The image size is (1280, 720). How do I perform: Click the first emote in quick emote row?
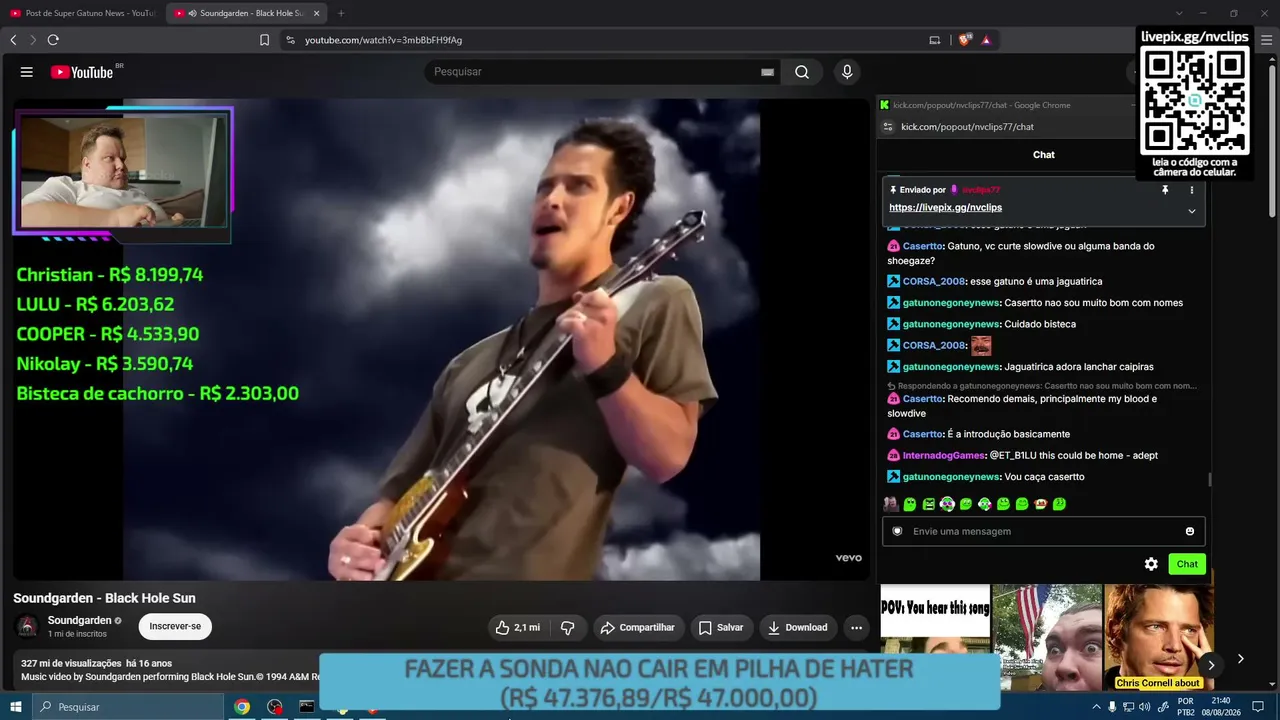pos(890,504)
